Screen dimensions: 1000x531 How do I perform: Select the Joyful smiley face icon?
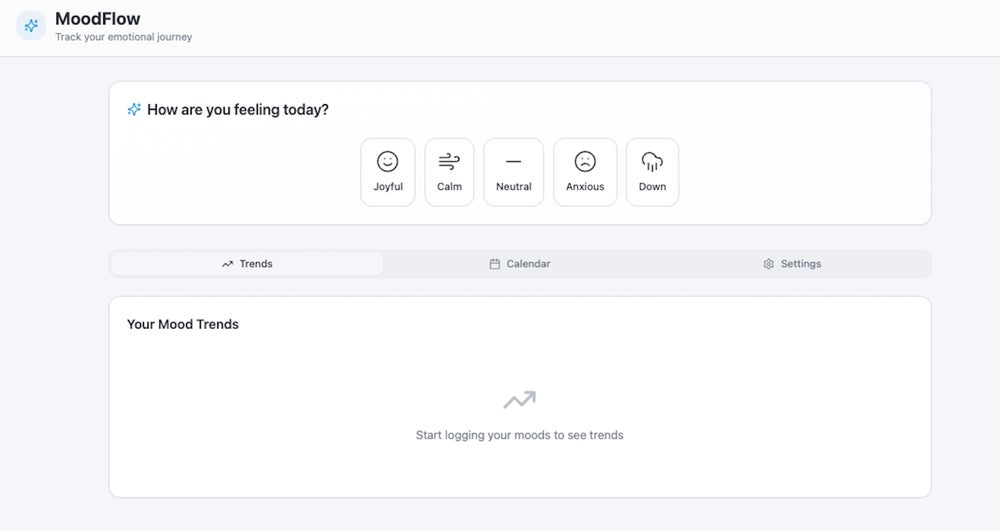[387, 161]
